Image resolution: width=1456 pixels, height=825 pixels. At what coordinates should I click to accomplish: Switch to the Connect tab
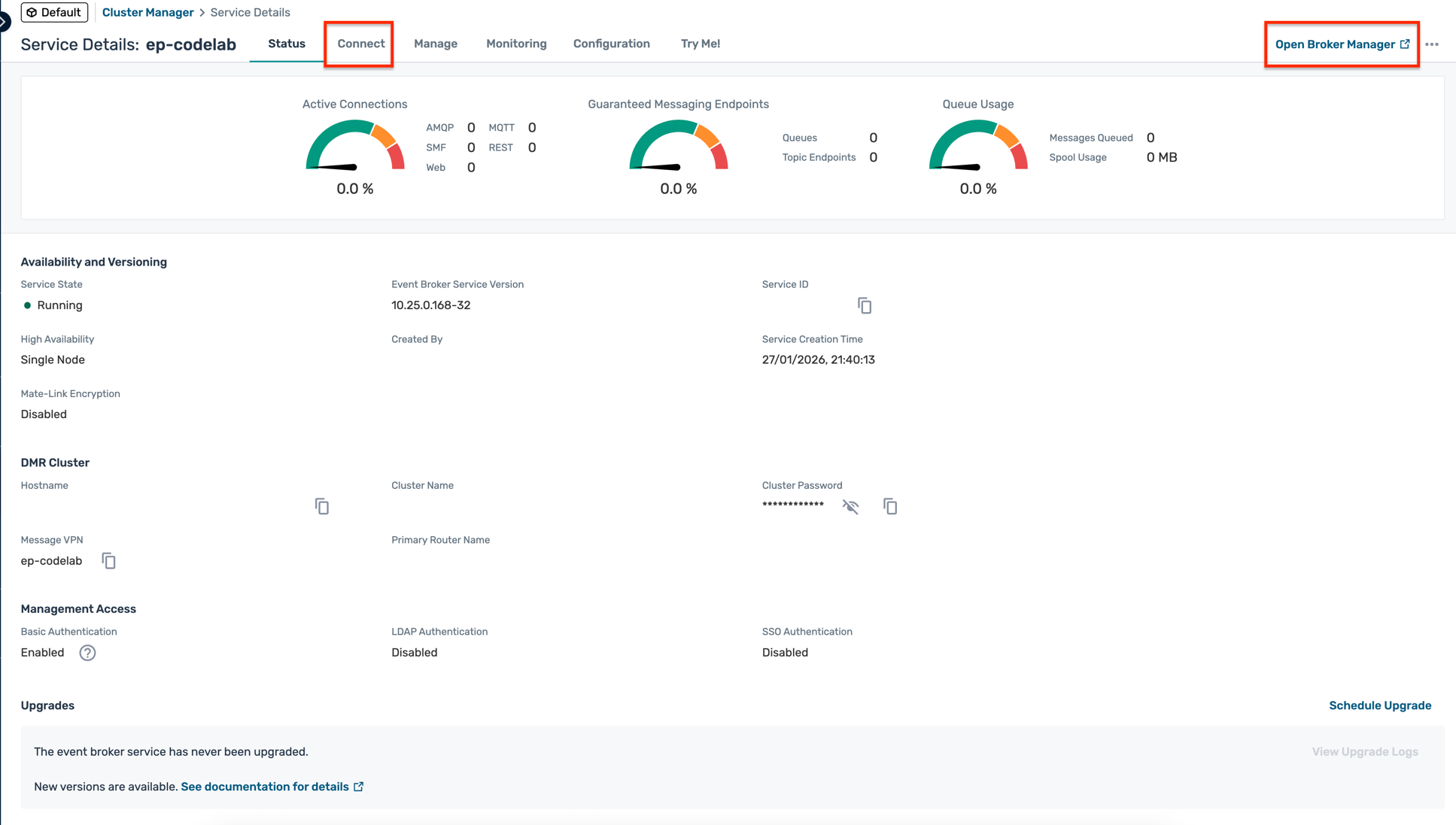360,44
